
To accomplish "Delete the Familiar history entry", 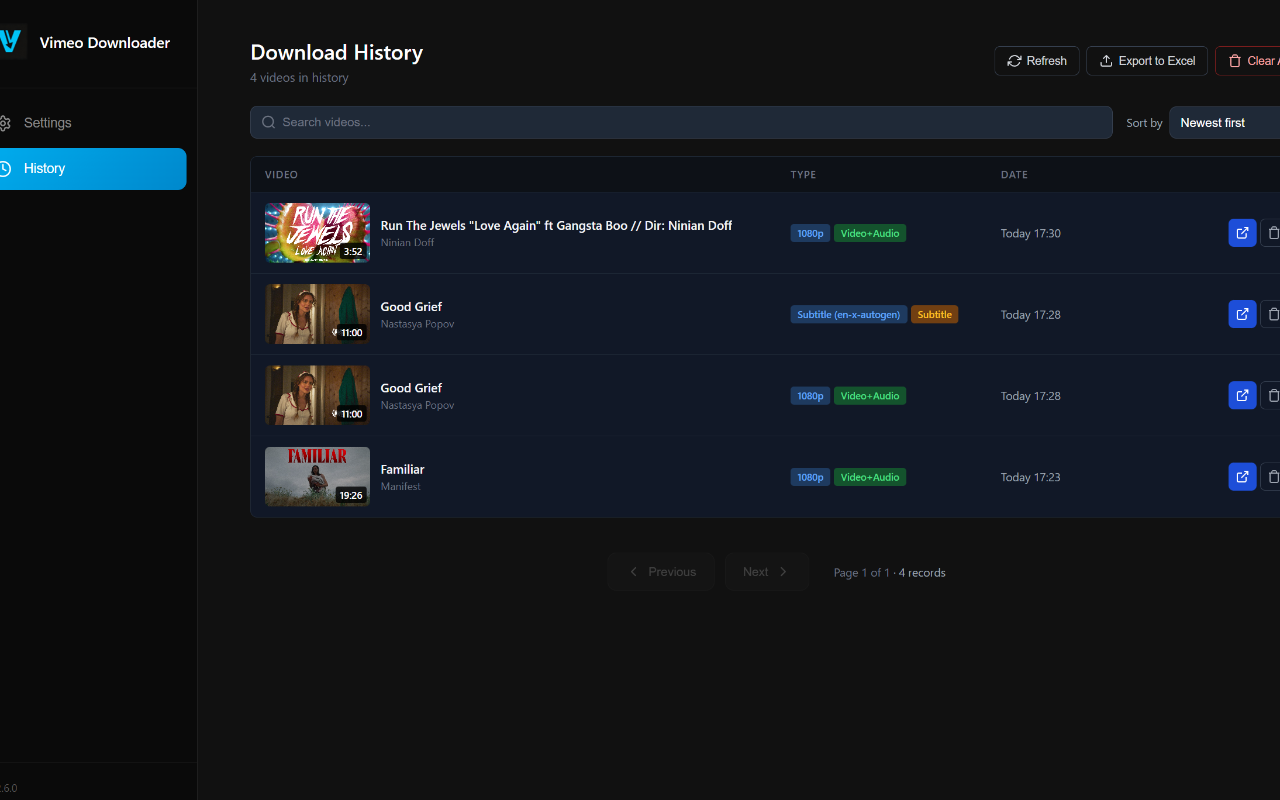I will (x=1270, y=477).
